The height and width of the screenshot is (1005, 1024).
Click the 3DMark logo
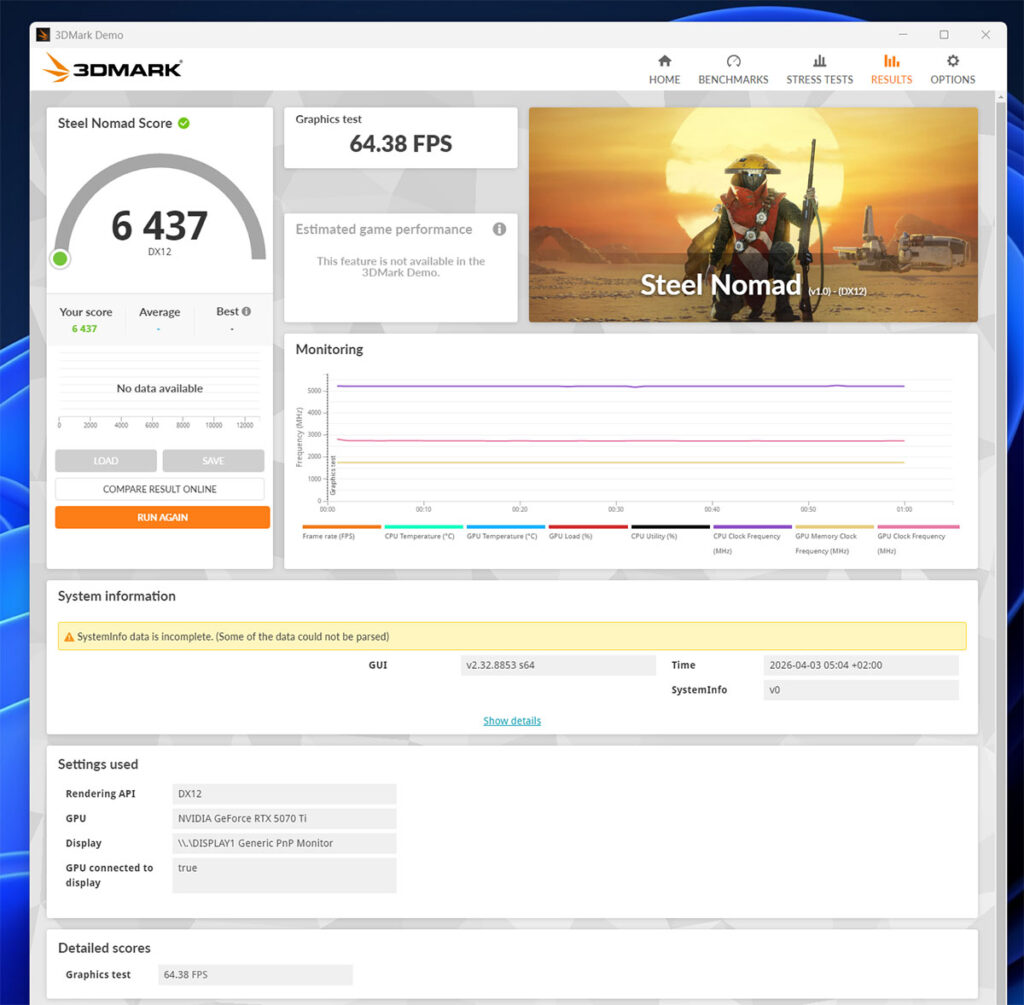coord(113,69)
